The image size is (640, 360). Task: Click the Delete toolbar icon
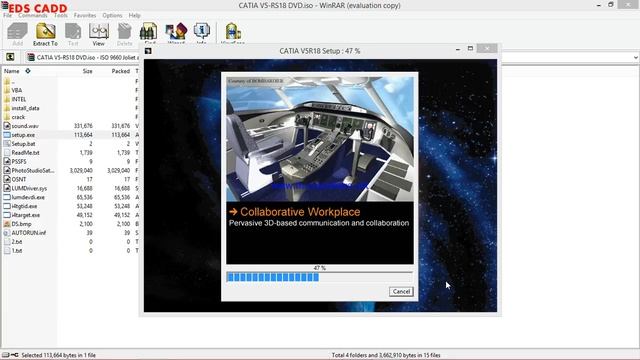(124, 31)
